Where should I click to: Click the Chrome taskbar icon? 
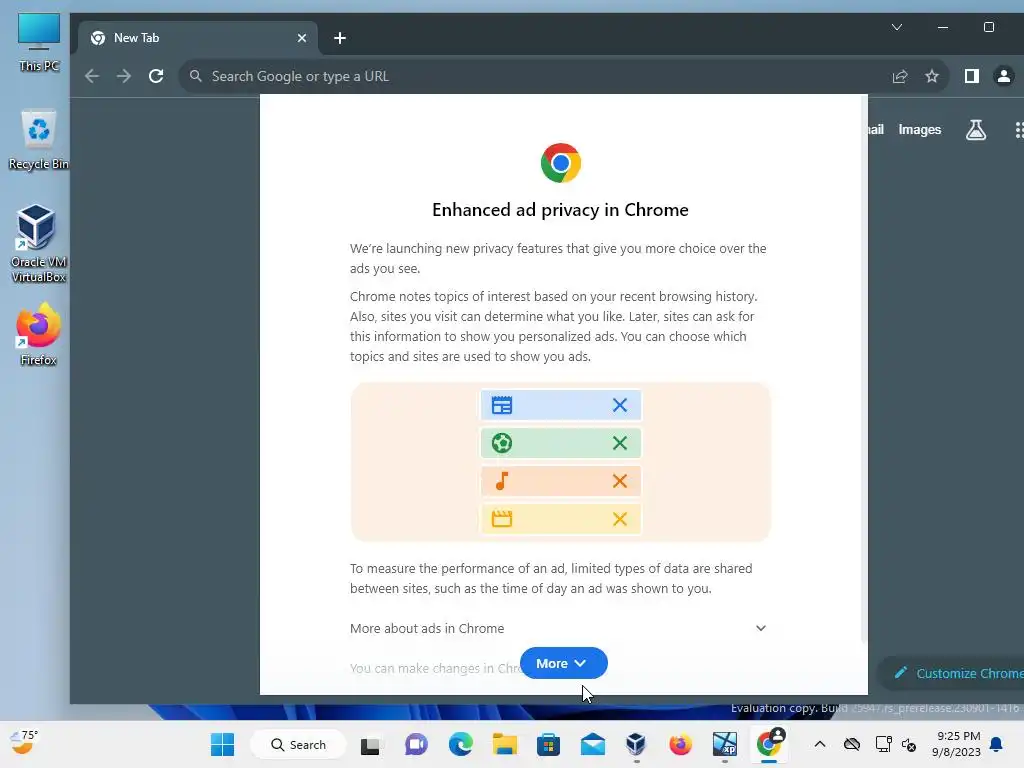pos(769,744)
